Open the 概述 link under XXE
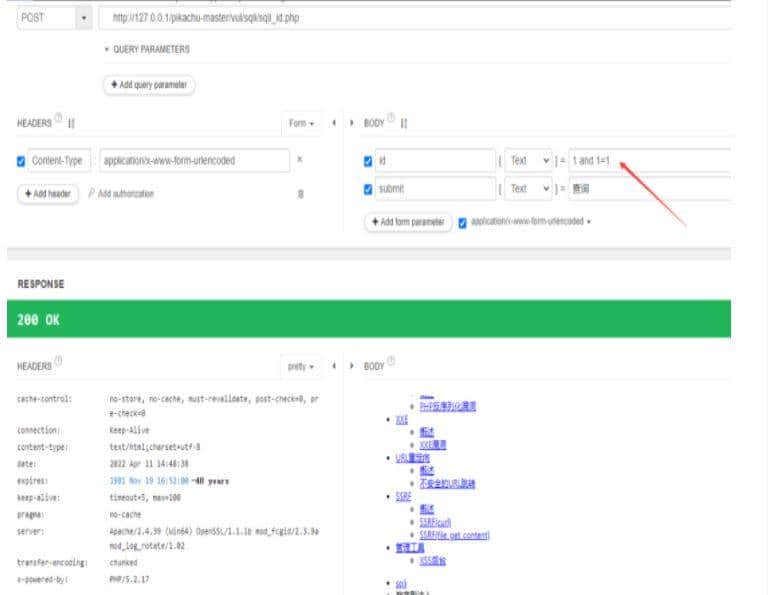Viewport: 768px width, 595px height. point(427,432)
